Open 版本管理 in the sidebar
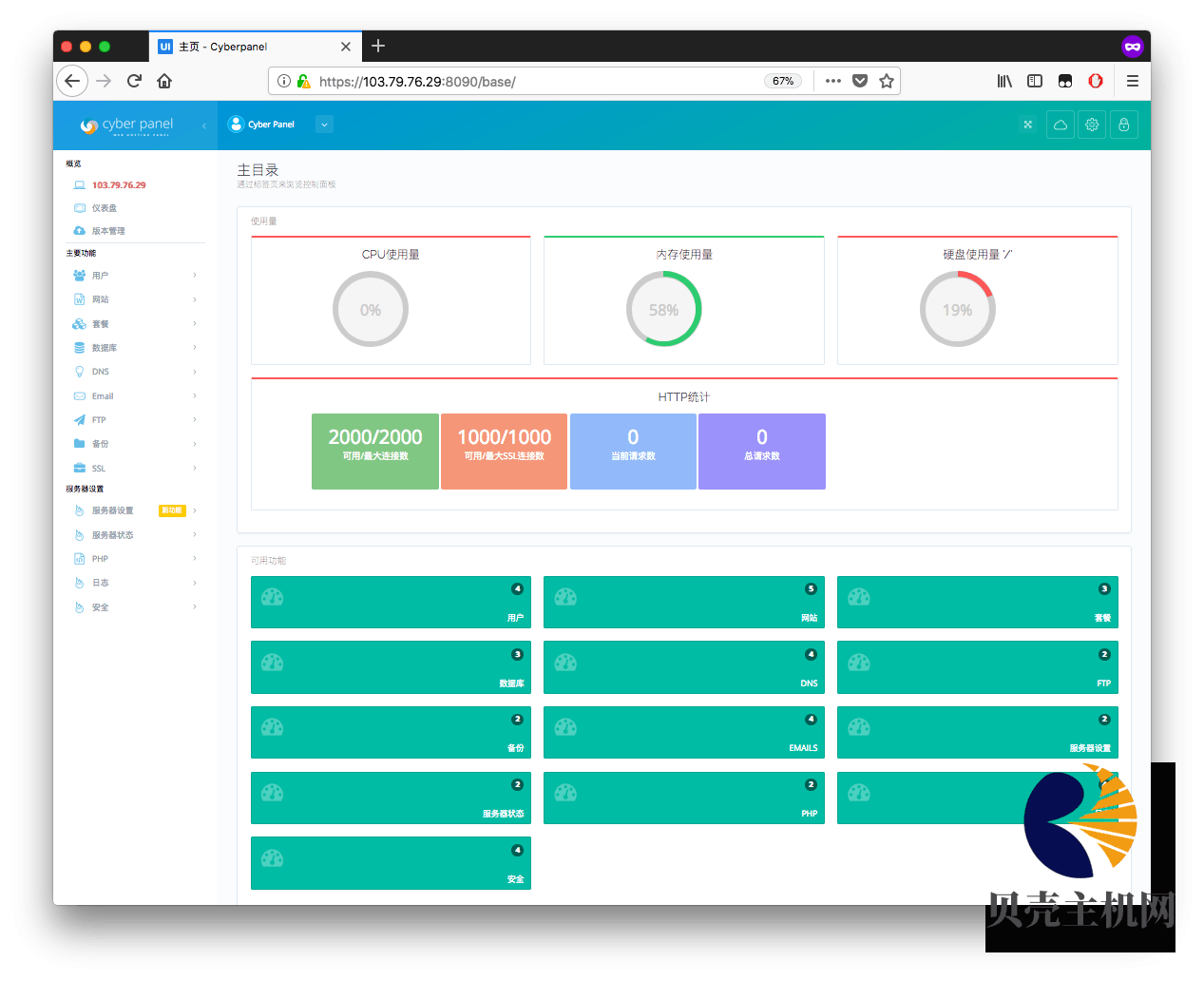The width and height of the screenshot is (1204, 981). tap(107, 231)
